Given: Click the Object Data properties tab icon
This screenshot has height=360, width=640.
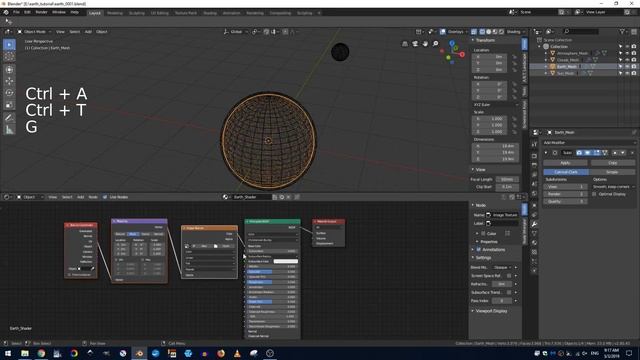Looking at the screenshot, I should pyautogui.click(x=534, y=233).
